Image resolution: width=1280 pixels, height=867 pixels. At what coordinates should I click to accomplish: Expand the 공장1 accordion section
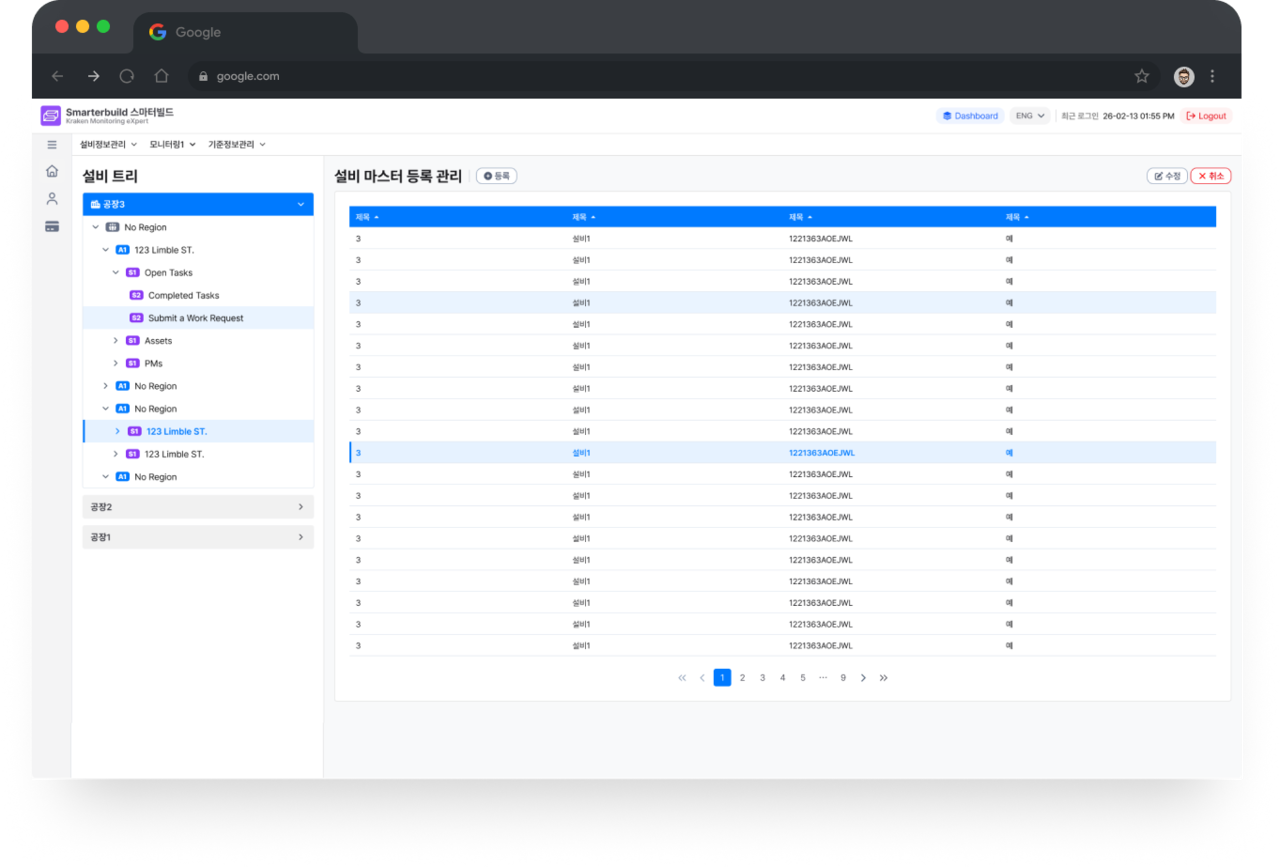198,537
